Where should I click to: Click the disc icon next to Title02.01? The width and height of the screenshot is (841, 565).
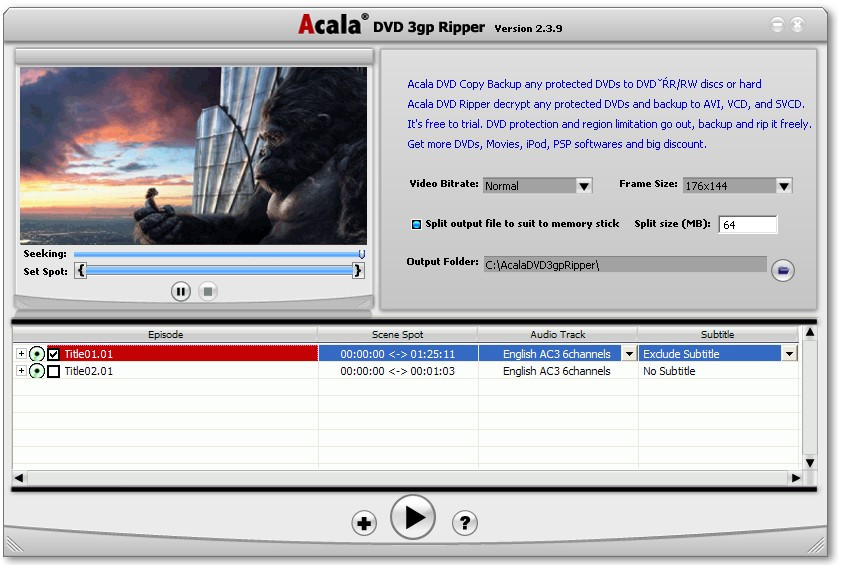(36, 371)
